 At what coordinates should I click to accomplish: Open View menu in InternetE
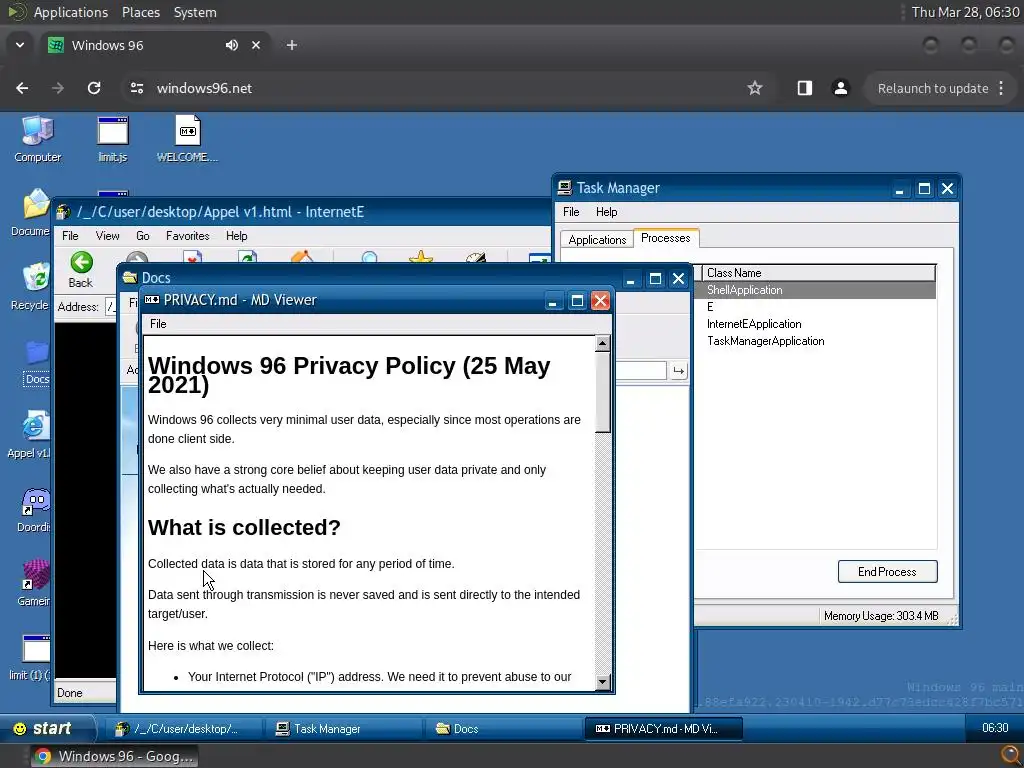click(x=108, y=236)
